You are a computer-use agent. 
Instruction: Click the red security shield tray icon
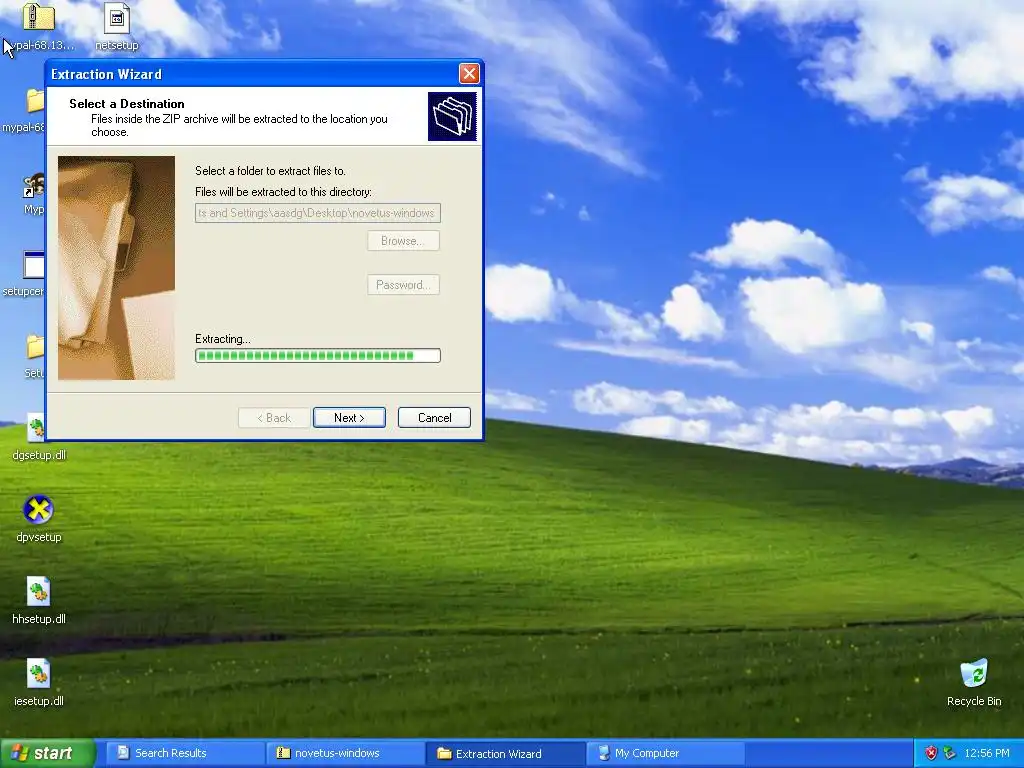[931, 753]
